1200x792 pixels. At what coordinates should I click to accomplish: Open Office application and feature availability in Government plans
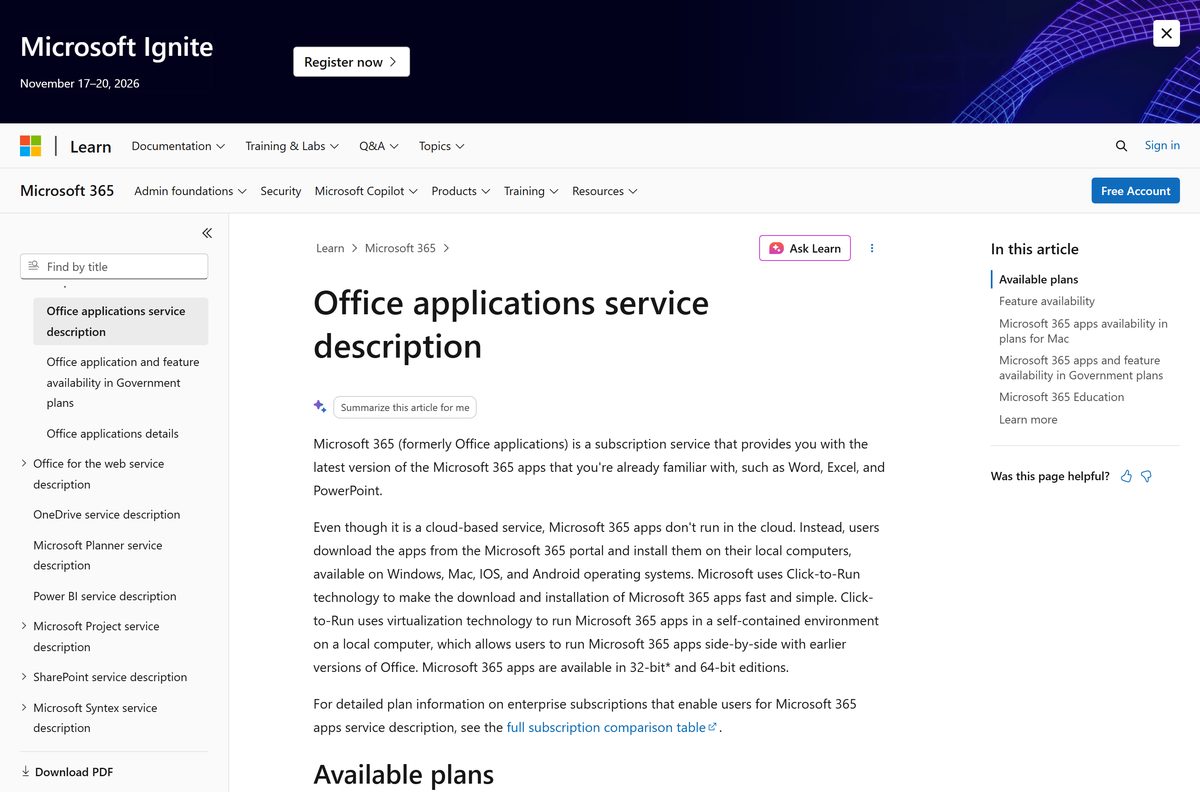(123, 382)
